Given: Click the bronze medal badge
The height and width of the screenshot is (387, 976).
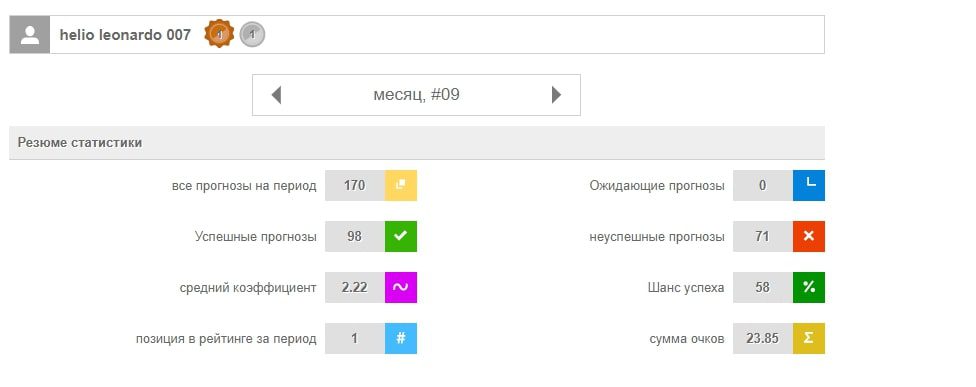Looking at the screenshot, I should click(219, 34).
